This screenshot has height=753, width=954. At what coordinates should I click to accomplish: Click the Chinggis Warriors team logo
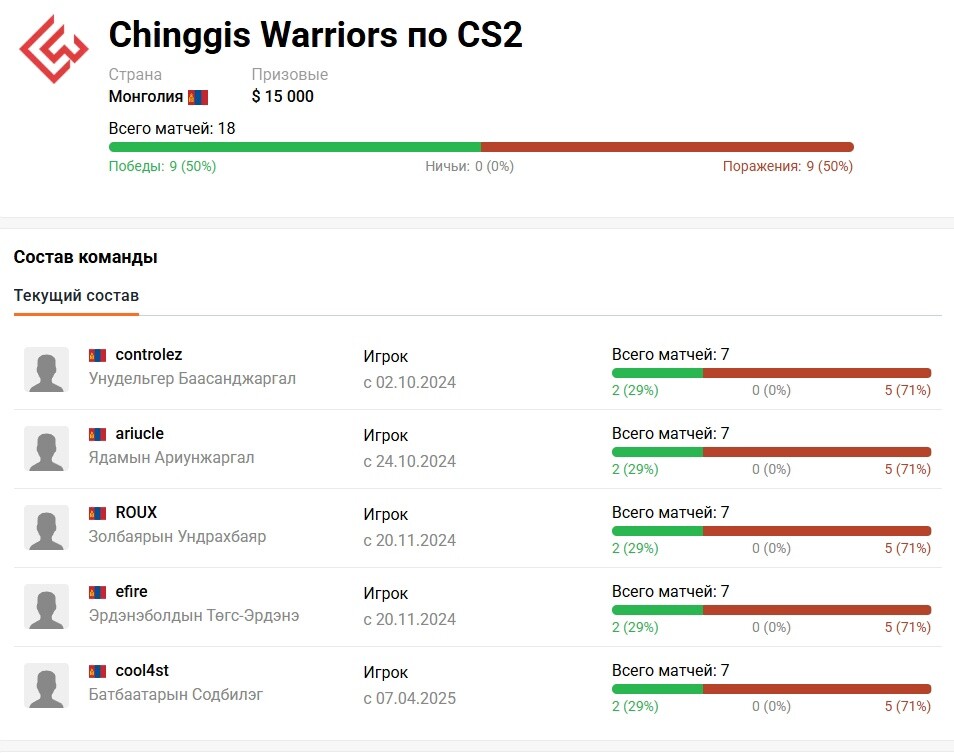pyautogui.click(x=55, y=50)
